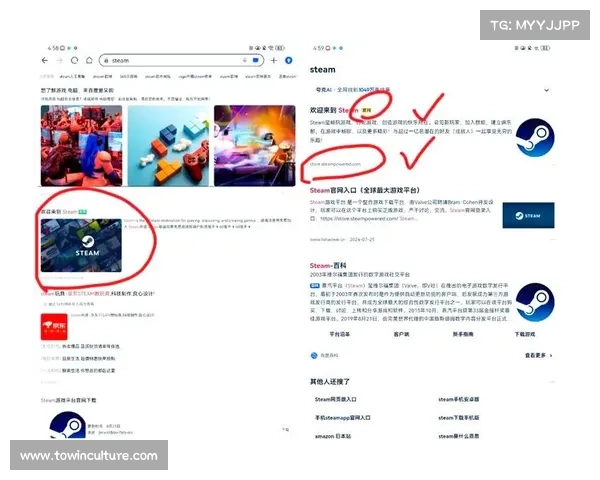The width and height of the screenshot is (600, 480).
Task: Select the tab between 客户端 and 下载游戏
Action: [x=463, y=334]
